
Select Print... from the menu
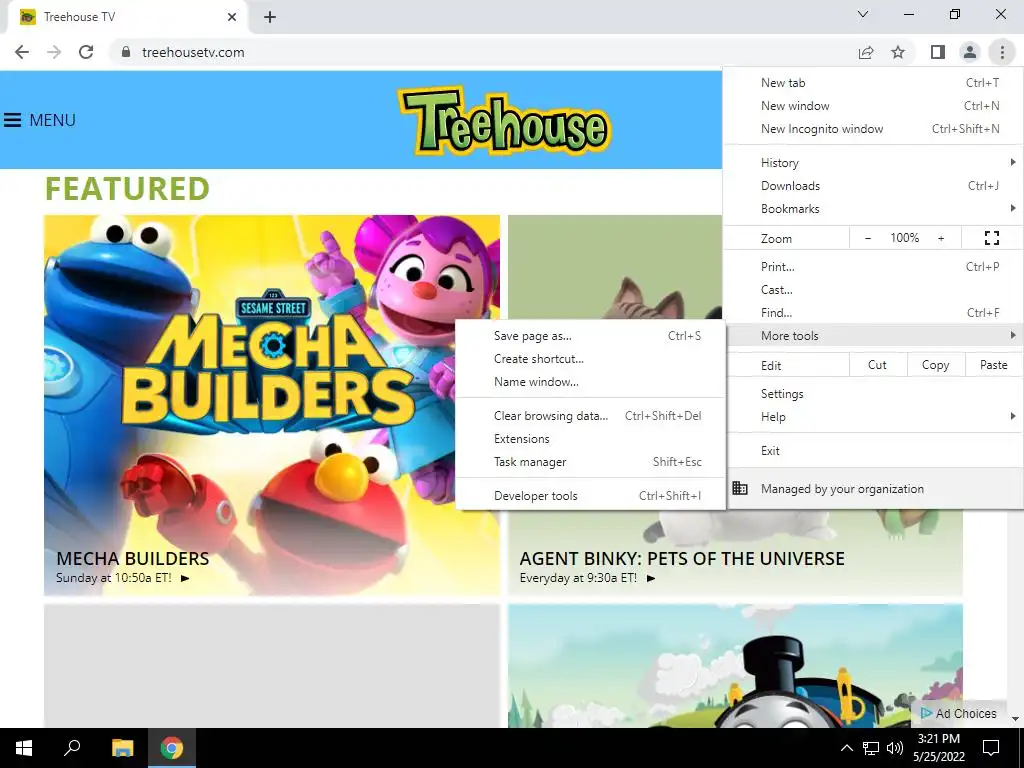click(x=873, y=266)
